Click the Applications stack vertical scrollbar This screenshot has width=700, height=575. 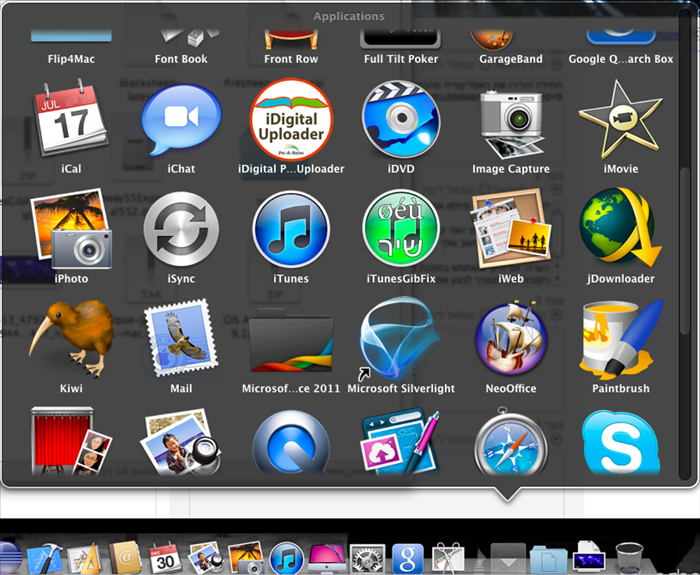tap(684, 251)
